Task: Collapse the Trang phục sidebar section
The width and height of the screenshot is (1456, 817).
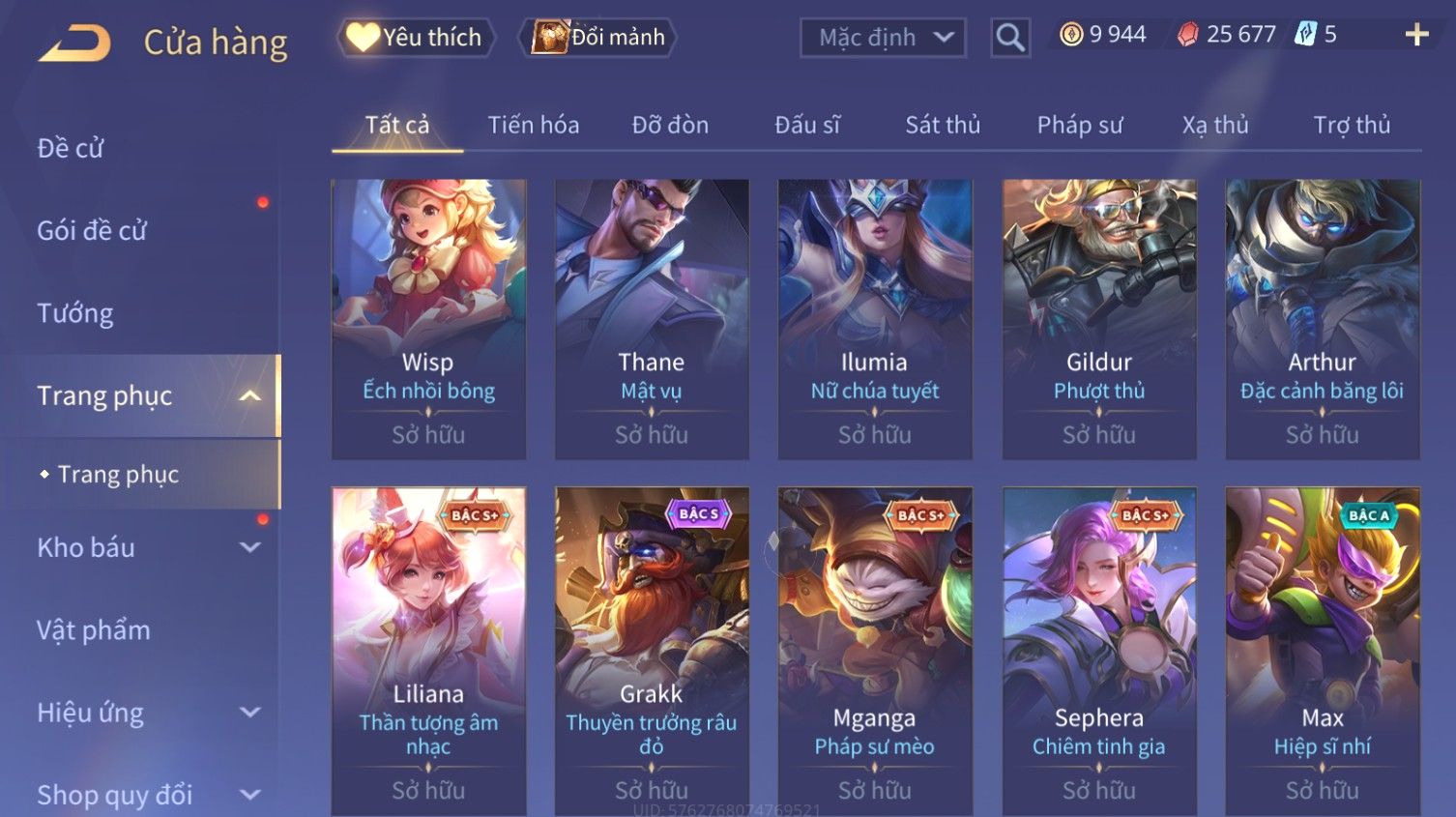Action: pyautogui.click(x=250, y=395)
